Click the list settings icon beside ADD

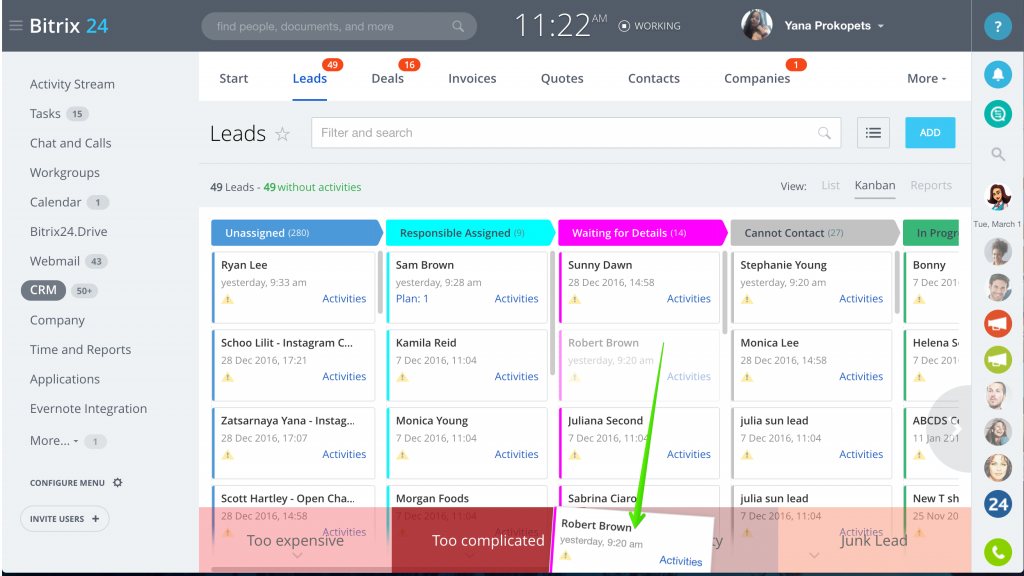point(873,133)
